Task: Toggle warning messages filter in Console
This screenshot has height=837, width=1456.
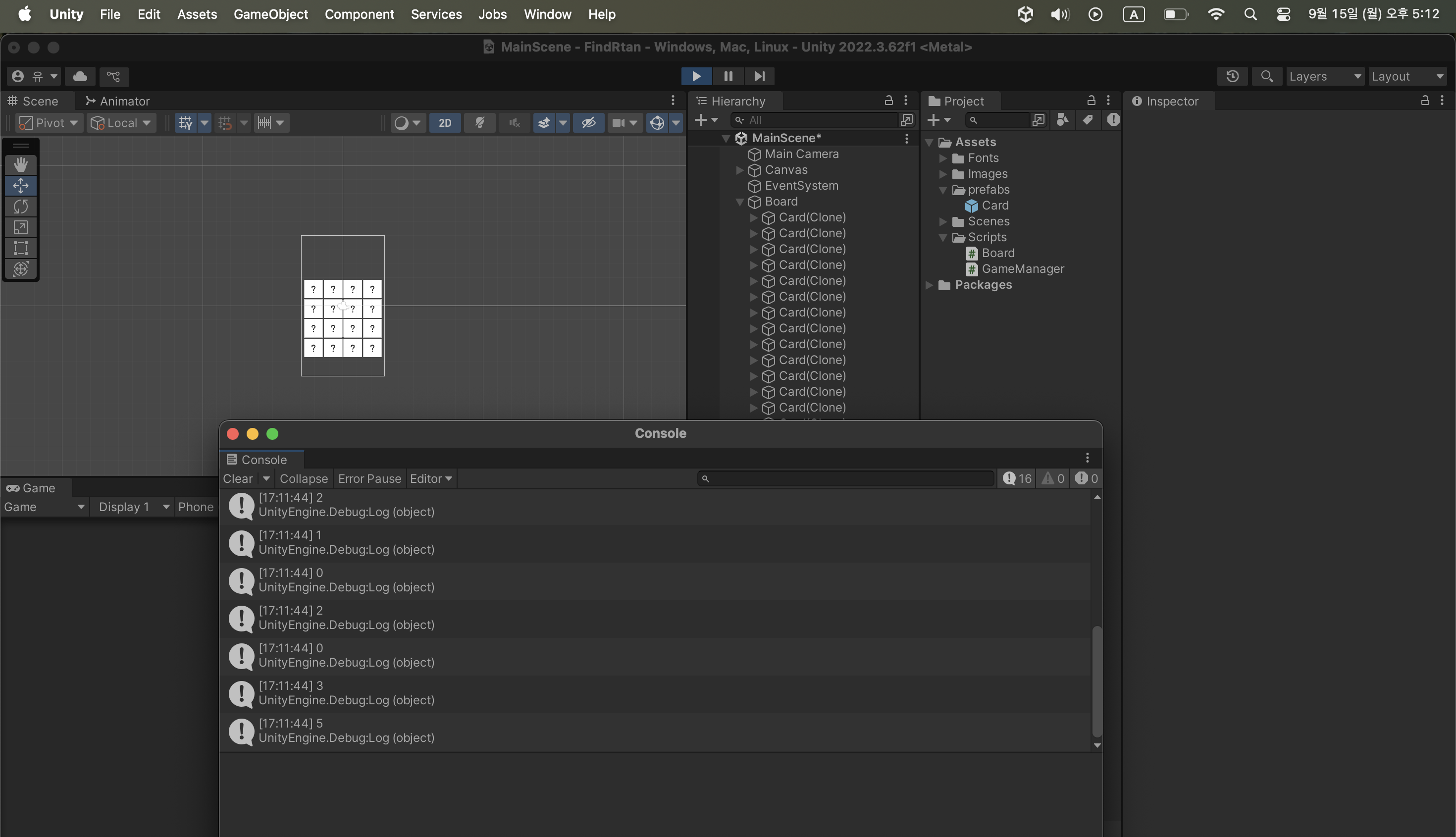Action: (1053, 479)
